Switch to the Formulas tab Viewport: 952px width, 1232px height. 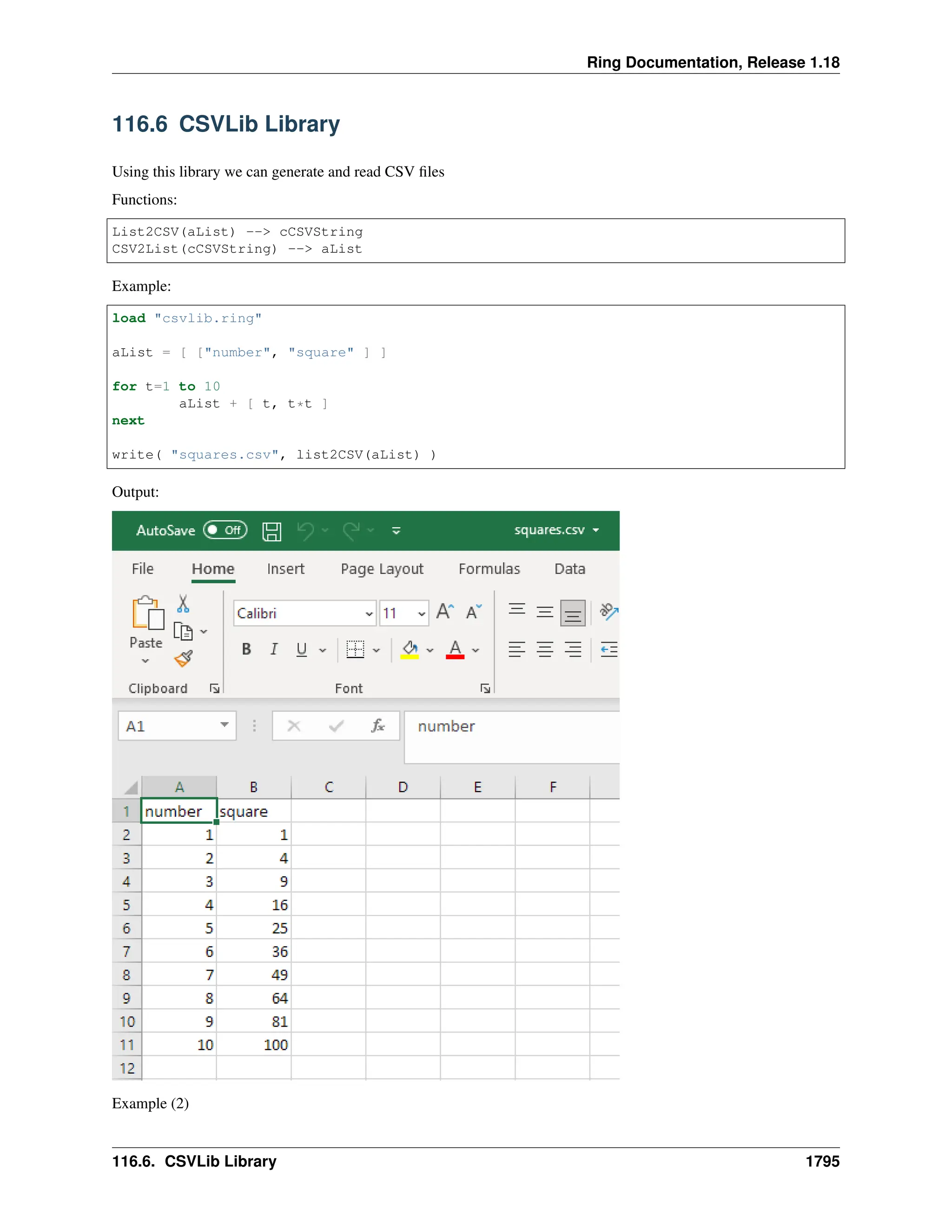(489, 569)
